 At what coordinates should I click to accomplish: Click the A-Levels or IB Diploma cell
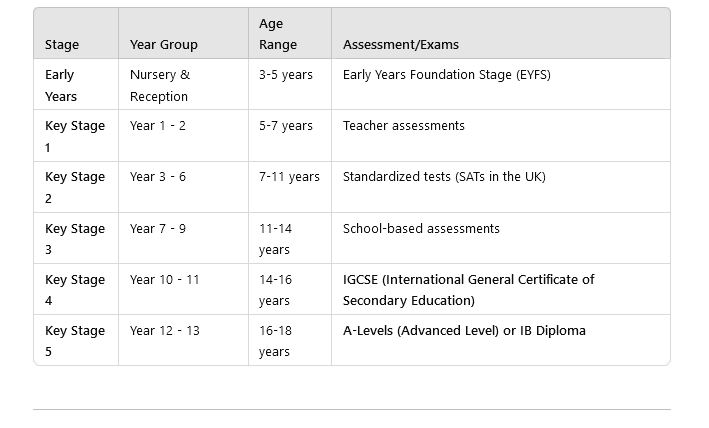tap(501, 340)
